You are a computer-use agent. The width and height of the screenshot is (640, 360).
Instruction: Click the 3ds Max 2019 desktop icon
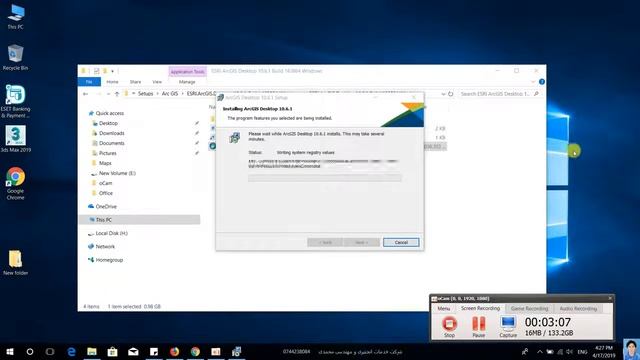(x=16, y=139)
